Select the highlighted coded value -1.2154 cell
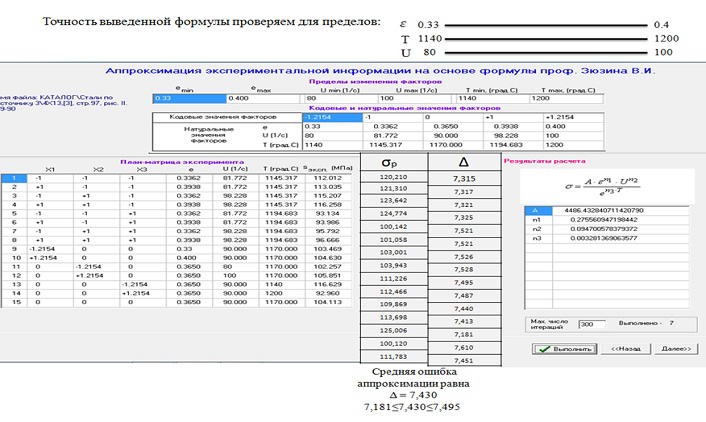Screen dimensions: 706x422 [x=333, y=118]
